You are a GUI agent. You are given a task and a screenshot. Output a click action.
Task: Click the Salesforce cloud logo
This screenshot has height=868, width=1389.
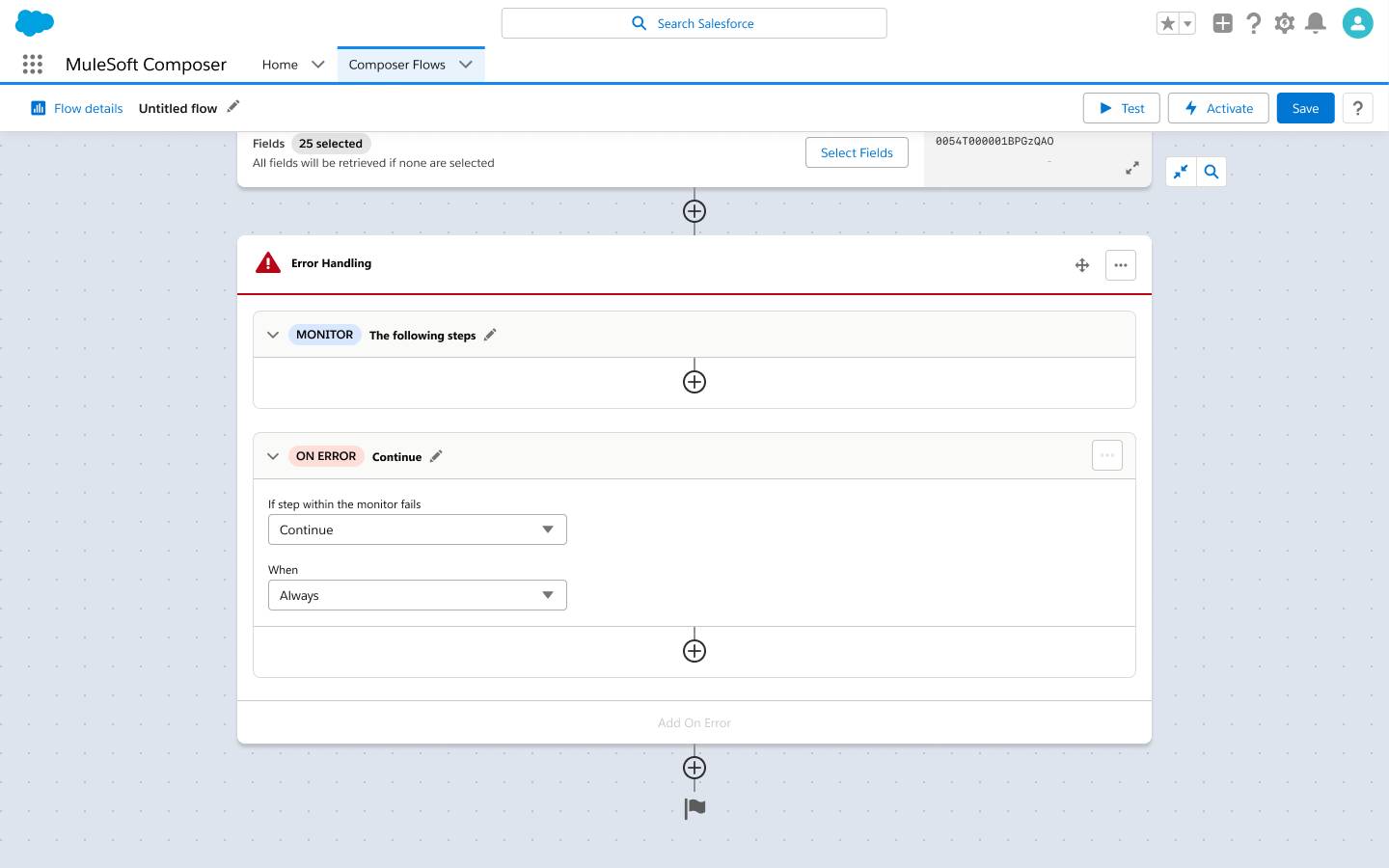[x=35, y=22]
